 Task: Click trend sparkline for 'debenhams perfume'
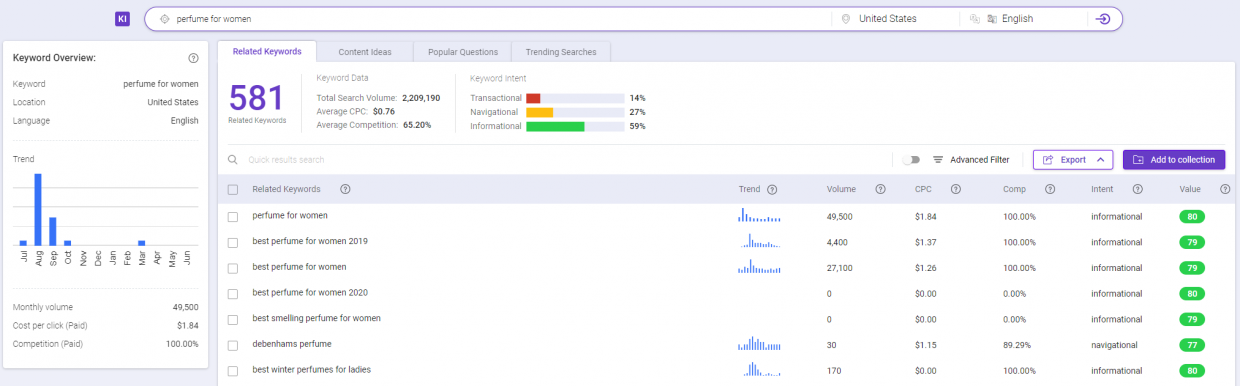click(x=759, y=344)
